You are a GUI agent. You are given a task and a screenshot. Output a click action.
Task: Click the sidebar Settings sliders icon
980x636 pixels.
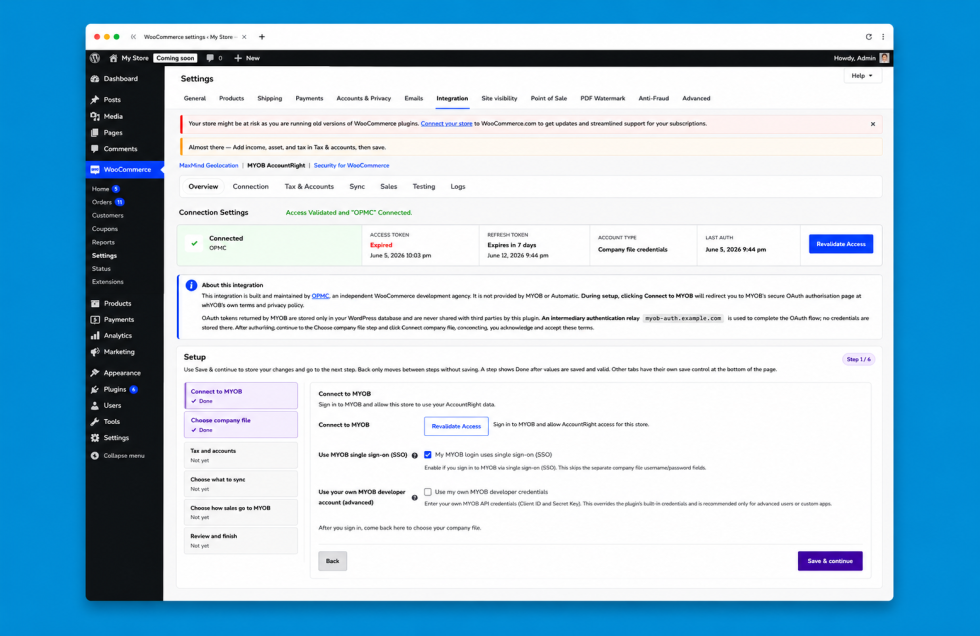[x=95, y=438]
